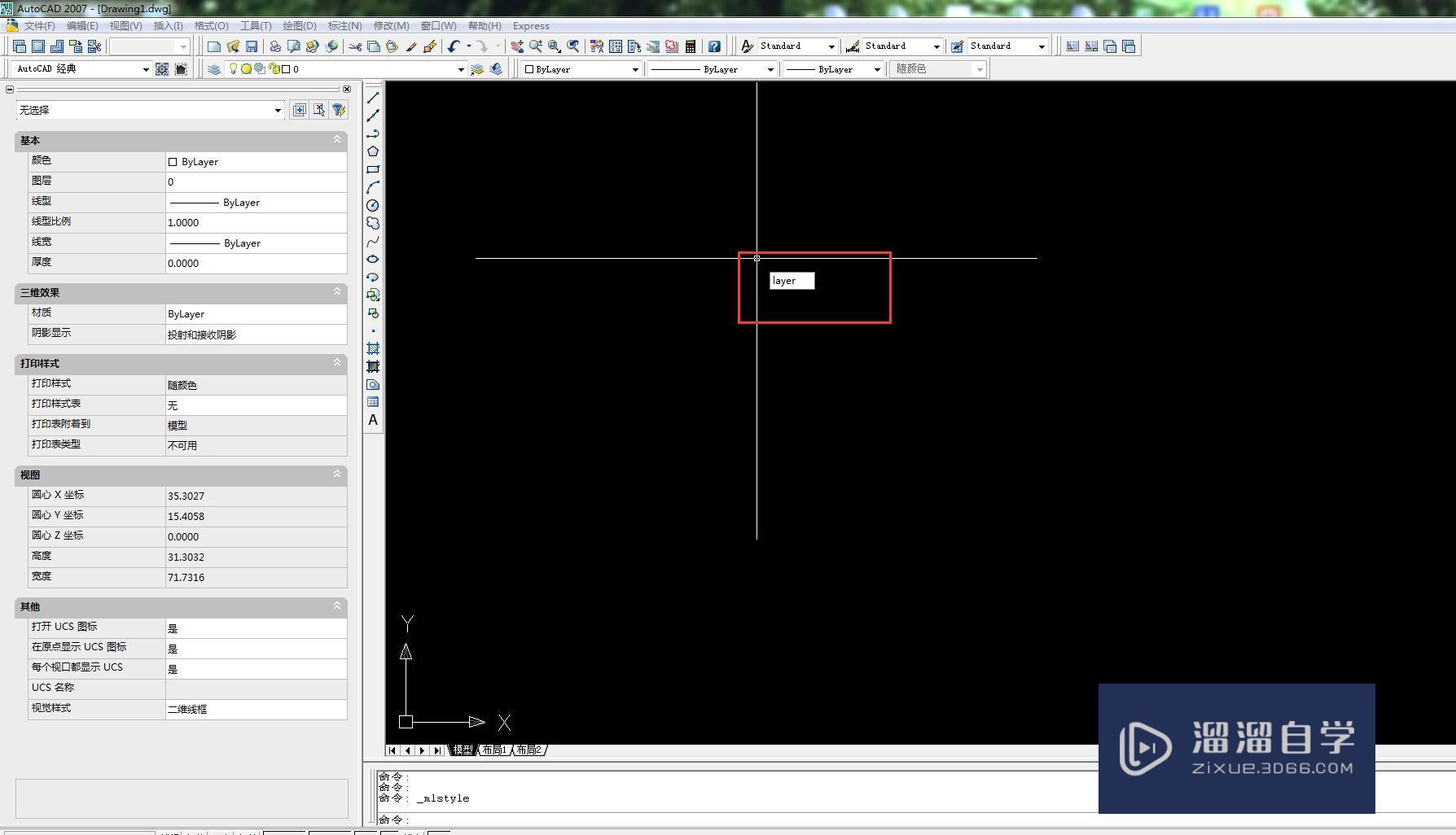Select the Point tool
Image resolution: width=1456 pixels, height=835 pixels.
click(373, 330)
